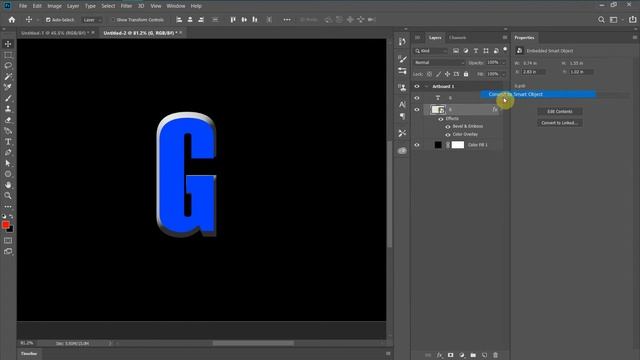640x360 pixels.
Task: Open the options bar more (three dots) menu
Action: point(287,20)
